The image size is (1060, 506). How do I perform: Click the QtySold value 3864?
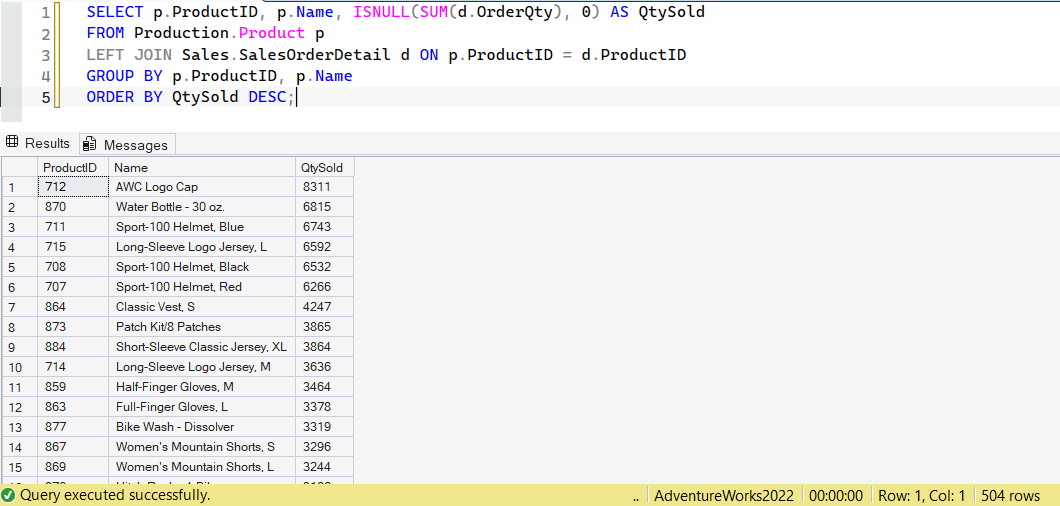click(324, 347)
